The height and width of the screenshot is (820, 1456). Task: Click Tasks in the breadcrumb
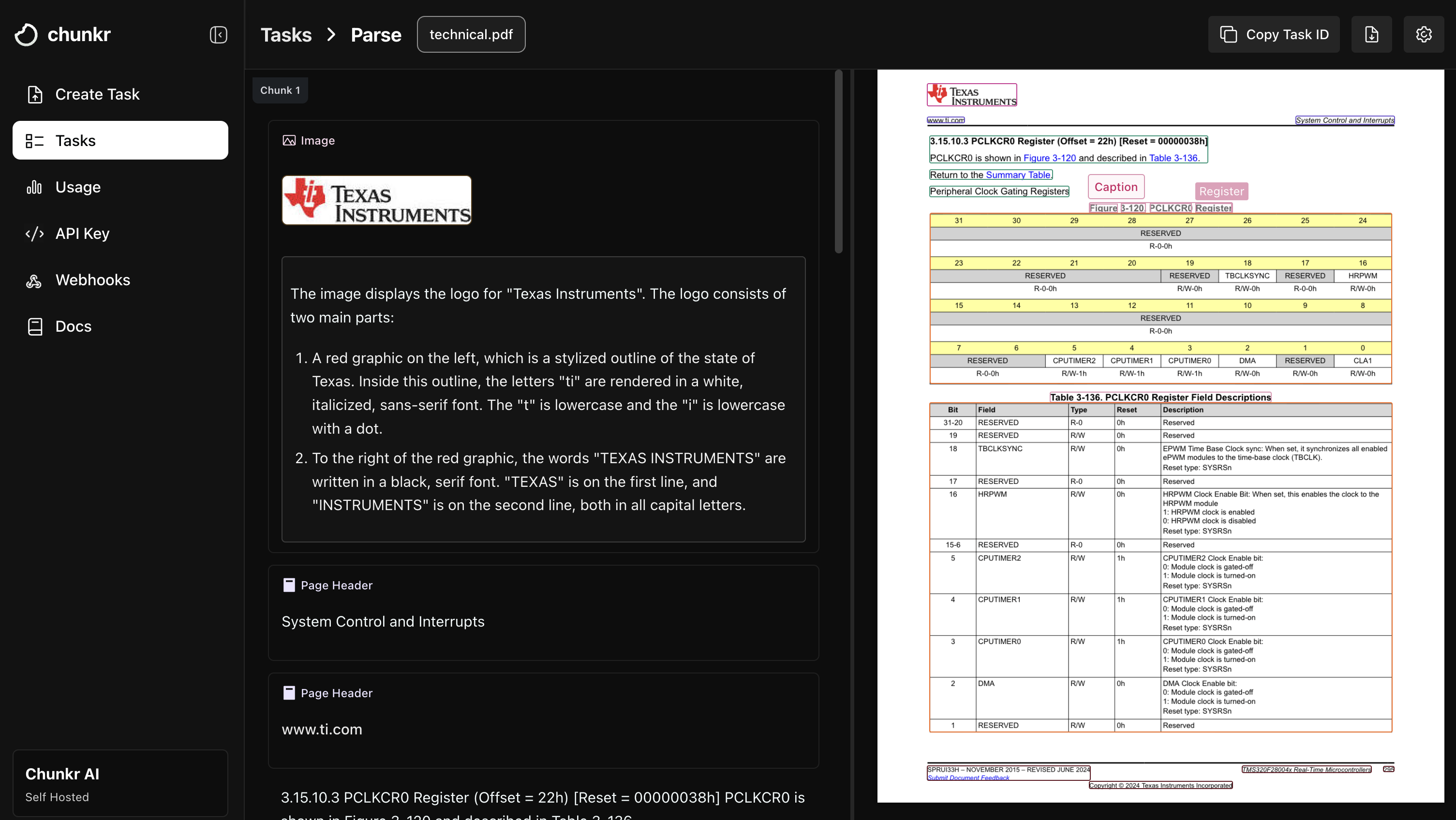pyautogui.click(x=286, y=34)
